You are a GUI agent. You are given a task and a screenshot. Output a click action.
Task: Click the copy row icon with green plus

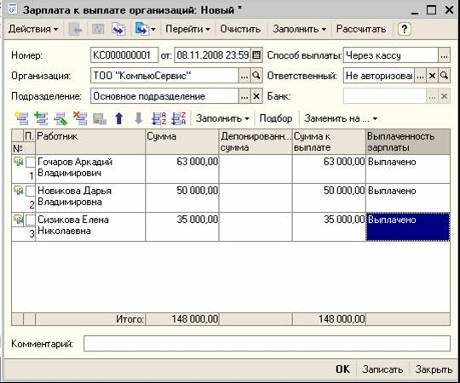41,118
